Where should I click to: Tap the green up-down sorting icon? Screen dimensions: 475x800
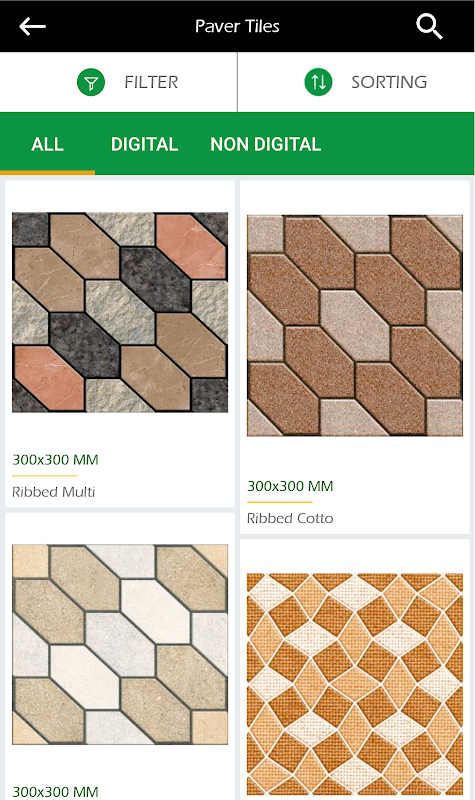[x=318, y=82]
